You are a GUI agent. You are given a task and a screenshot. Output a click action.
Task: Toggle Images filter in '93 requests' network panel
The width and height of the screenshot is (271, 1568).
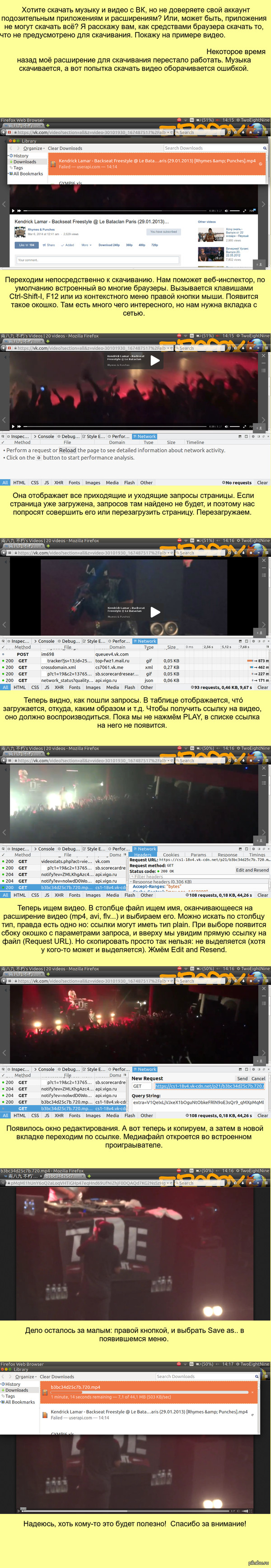pyautogui.click(x=93, y=687)
